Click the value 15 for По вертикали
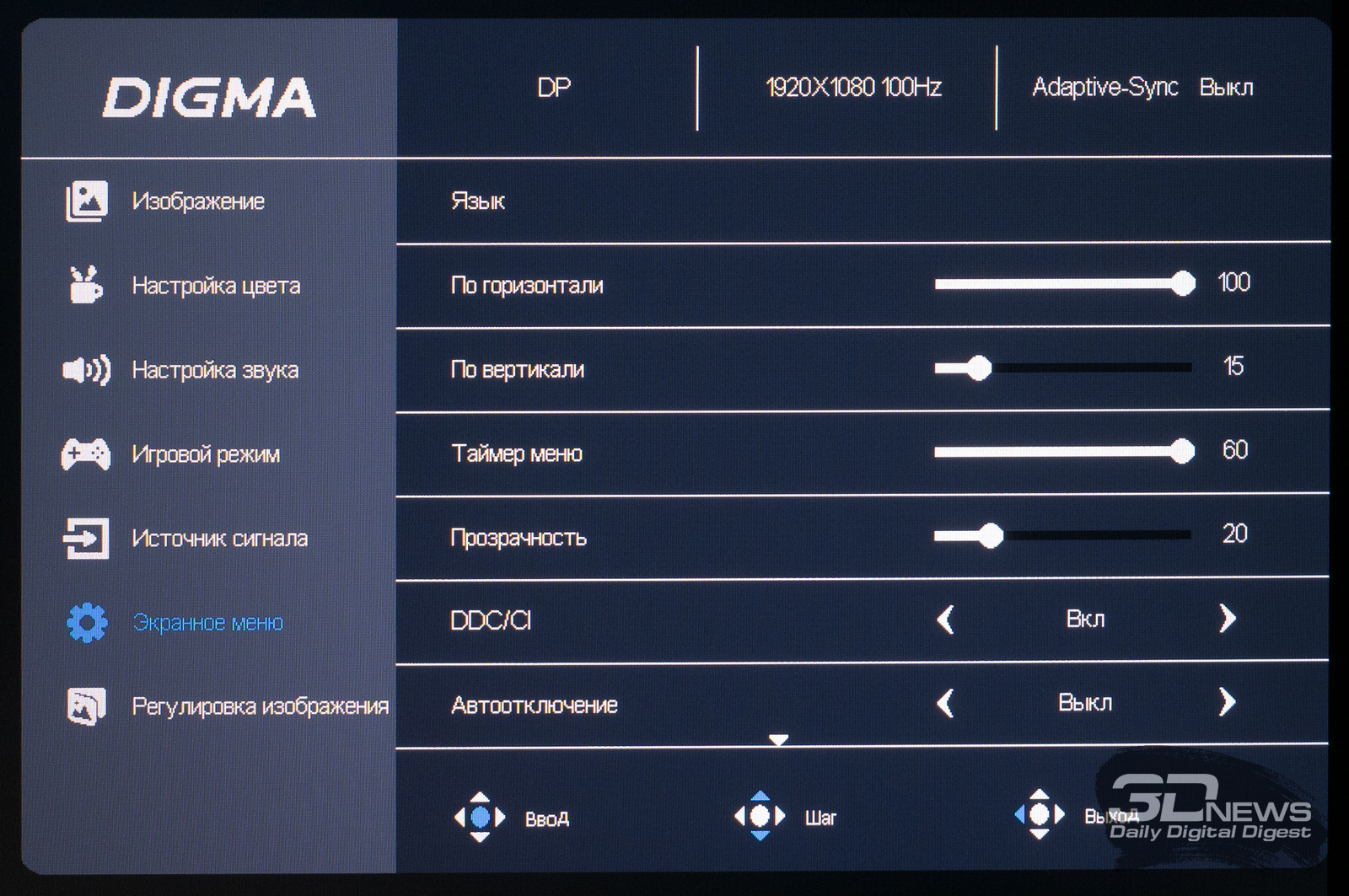1349x896 pixels. pos(1233,366)
